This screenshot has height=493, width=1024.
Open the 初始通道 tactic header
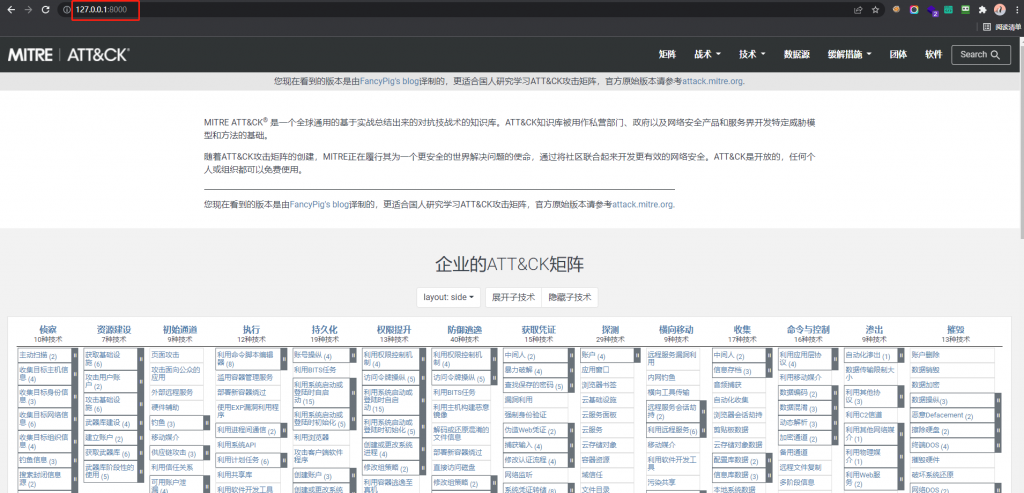coord(180,330)
